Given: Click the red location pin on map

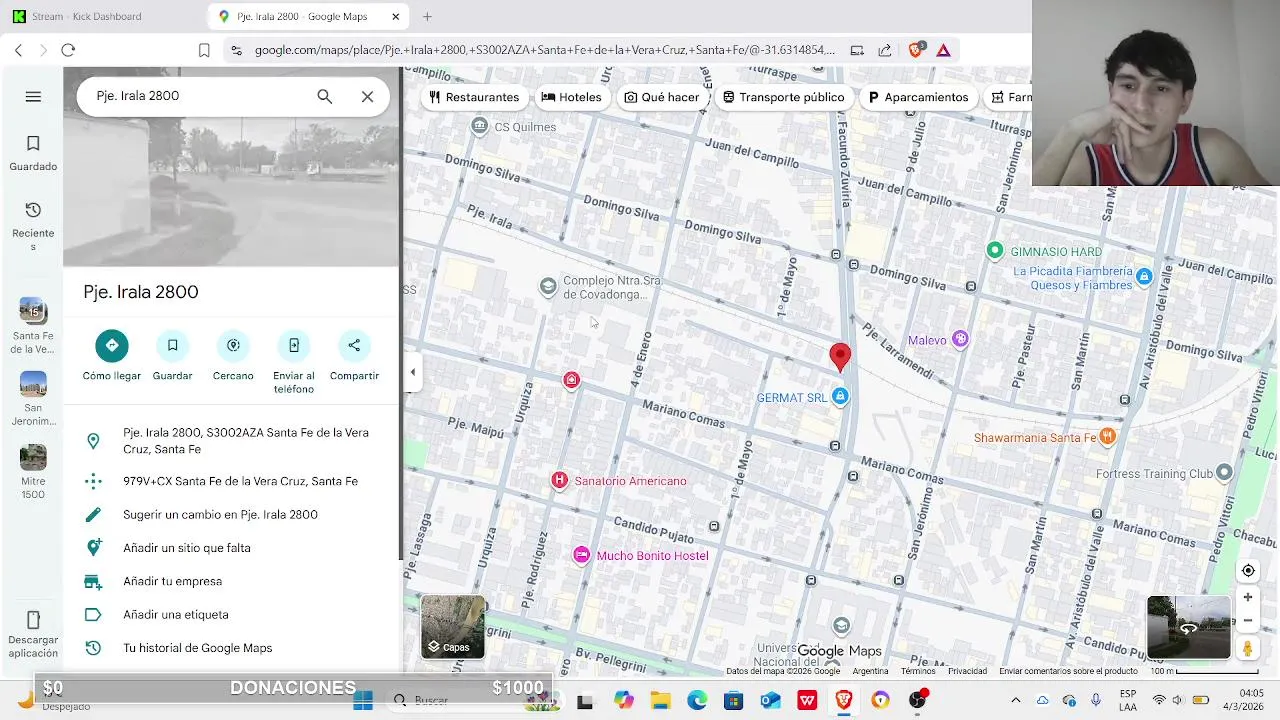Looking at the screenshot, I should tap(840, 358).
